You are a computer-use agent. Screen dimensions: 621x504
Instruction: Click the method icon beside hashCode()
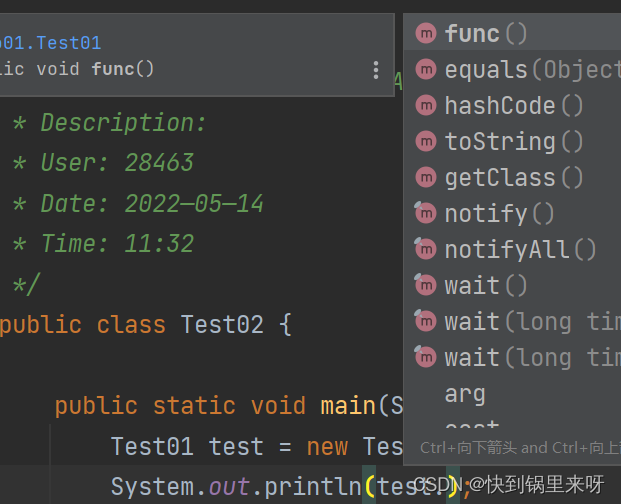(426, 105)
